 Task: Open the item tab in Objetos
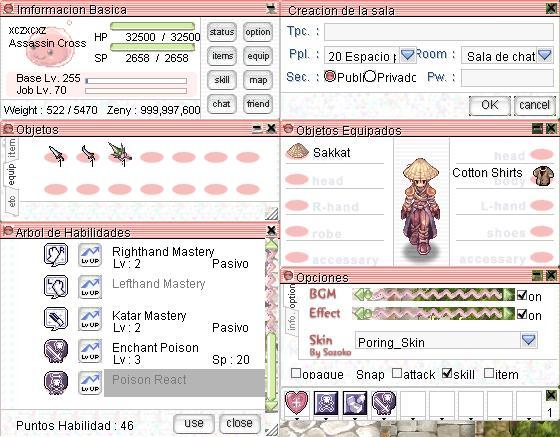click(11, 149)
